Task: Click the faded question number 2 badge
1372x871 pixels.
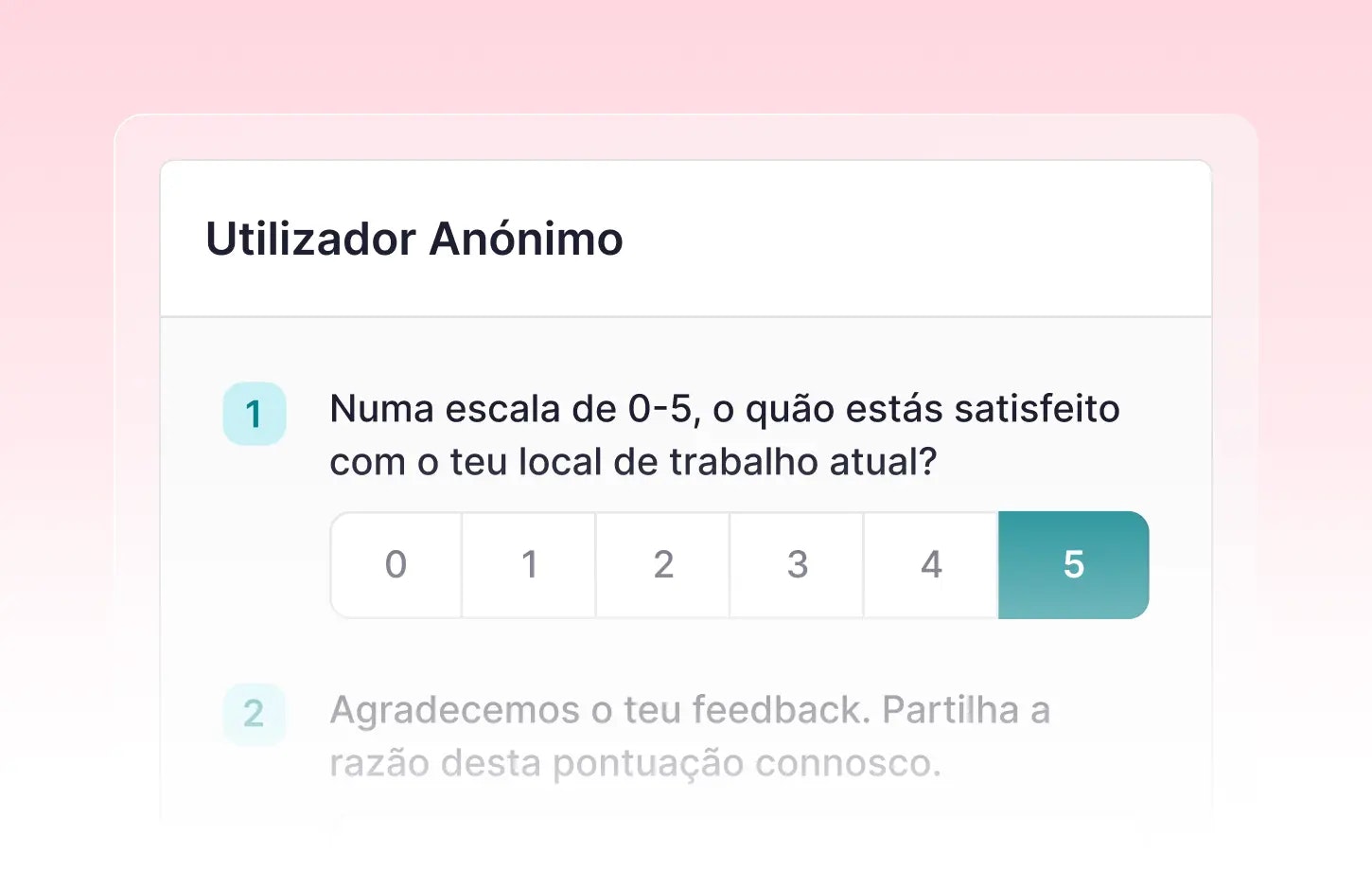Action: coord(254,714)
